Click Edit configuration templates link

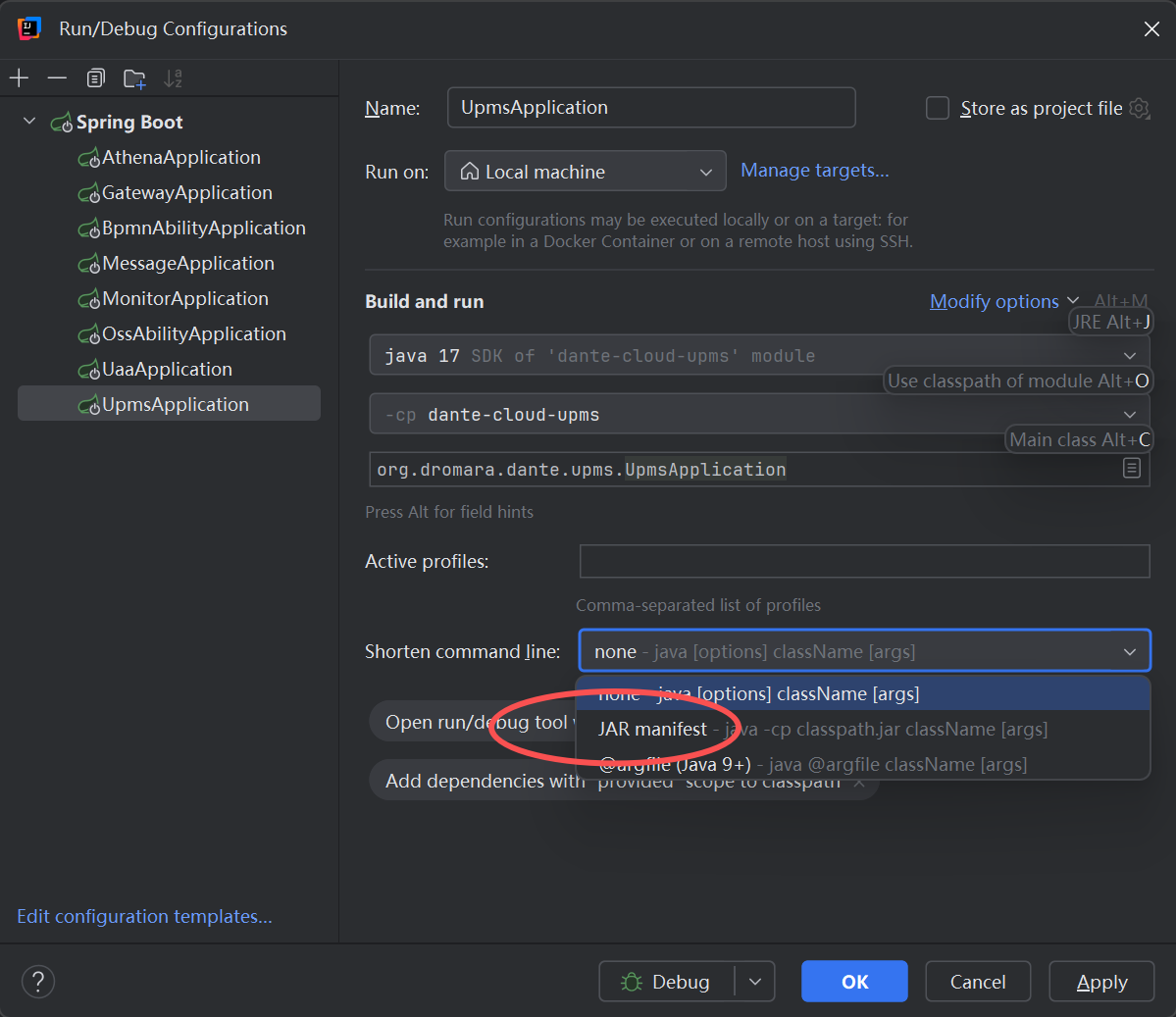pyautogui.click(x=144, y=916)
